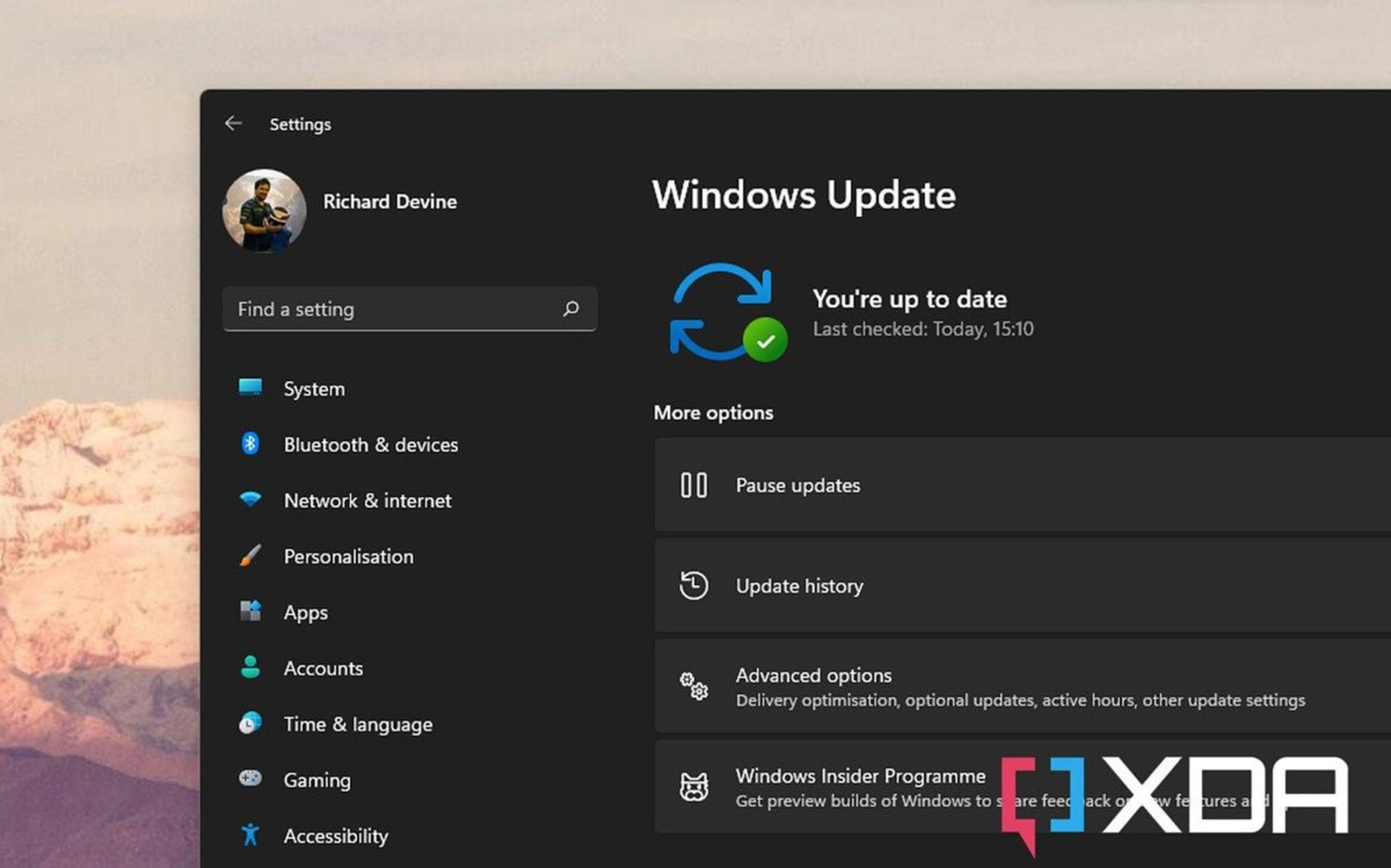The image size is (1391, 868).
Task: Open Windows Insider Programme
Action: coord(1022,786)
